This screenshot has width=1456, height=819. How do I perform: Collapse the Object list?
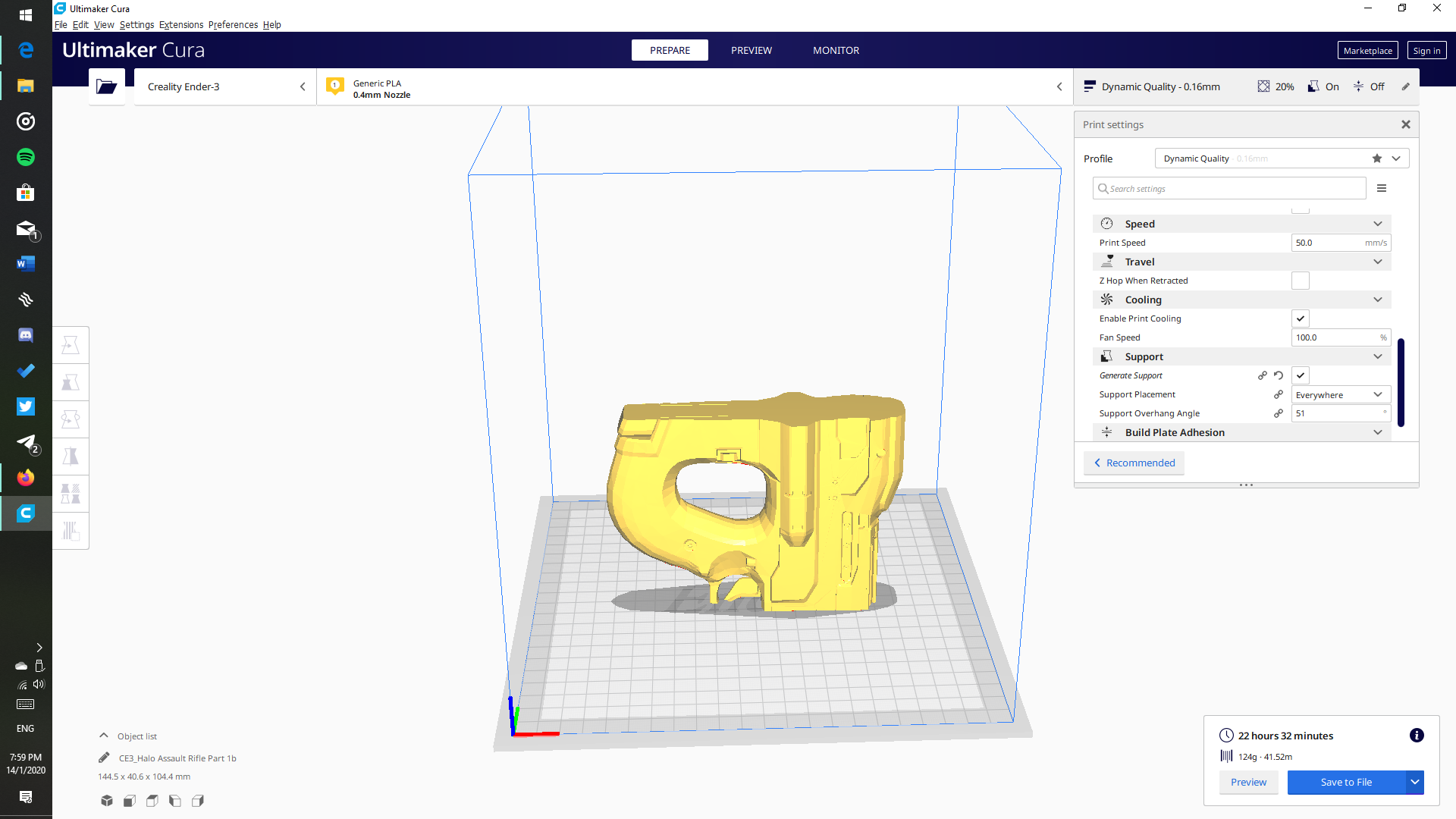pos(104,736)
